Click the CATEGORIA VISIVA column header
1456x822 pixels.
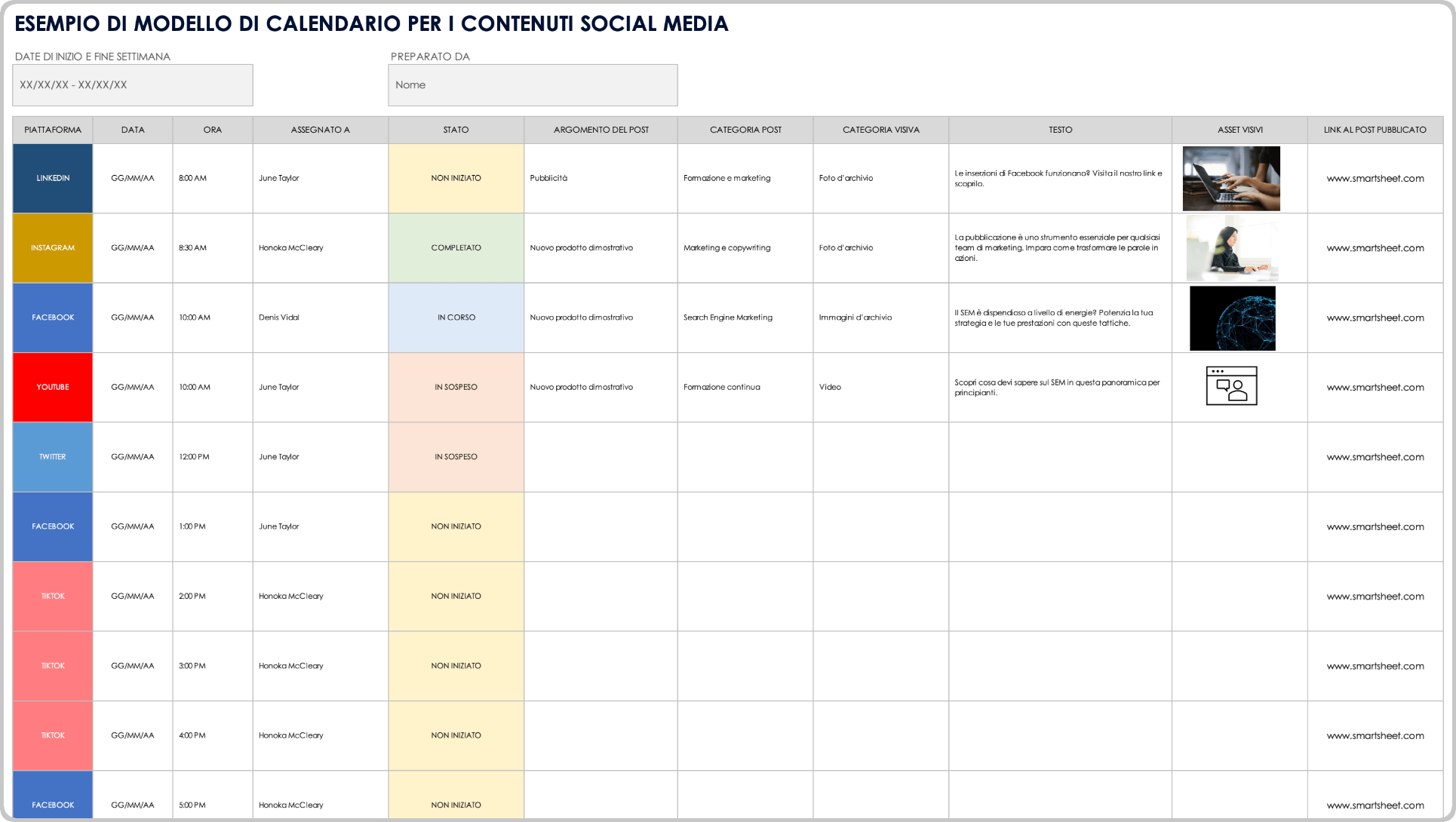881,130
